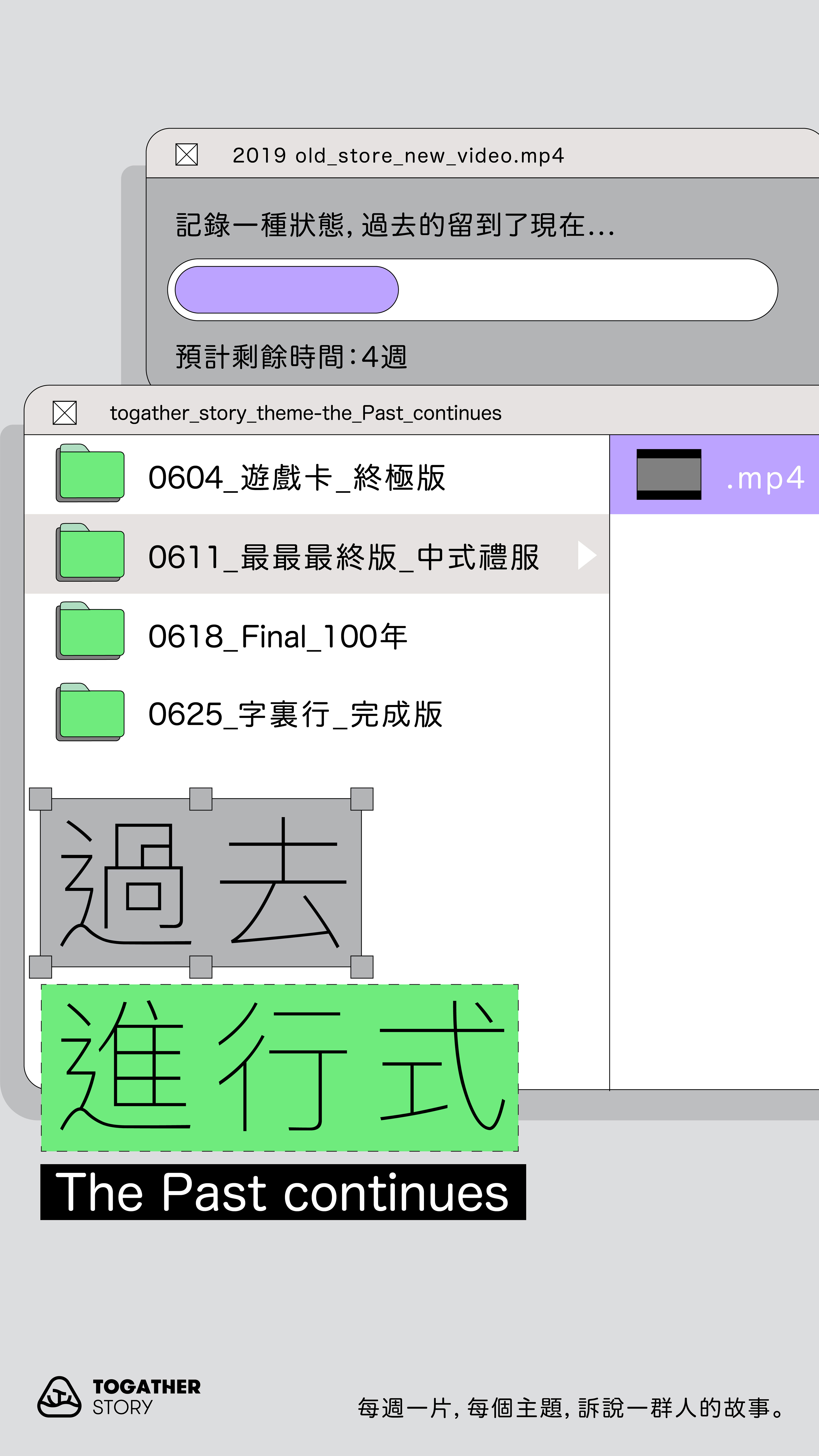Click the 0618_Final_100年 folder icon
This screenshot has width=819, height=1456.
pos(90,631)
